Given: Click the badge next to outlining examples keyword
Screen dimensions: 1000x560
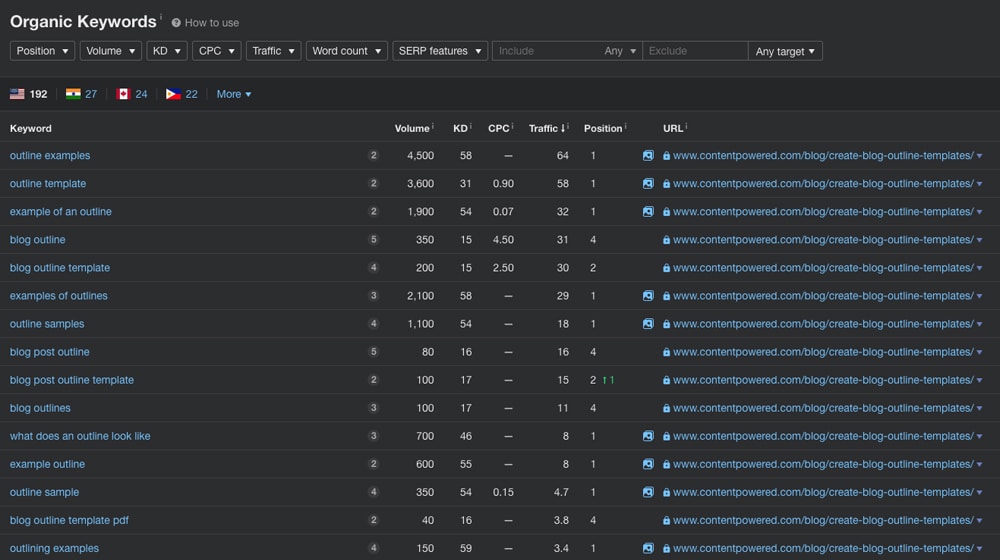Looking at the screenshot, I should 373,548.
